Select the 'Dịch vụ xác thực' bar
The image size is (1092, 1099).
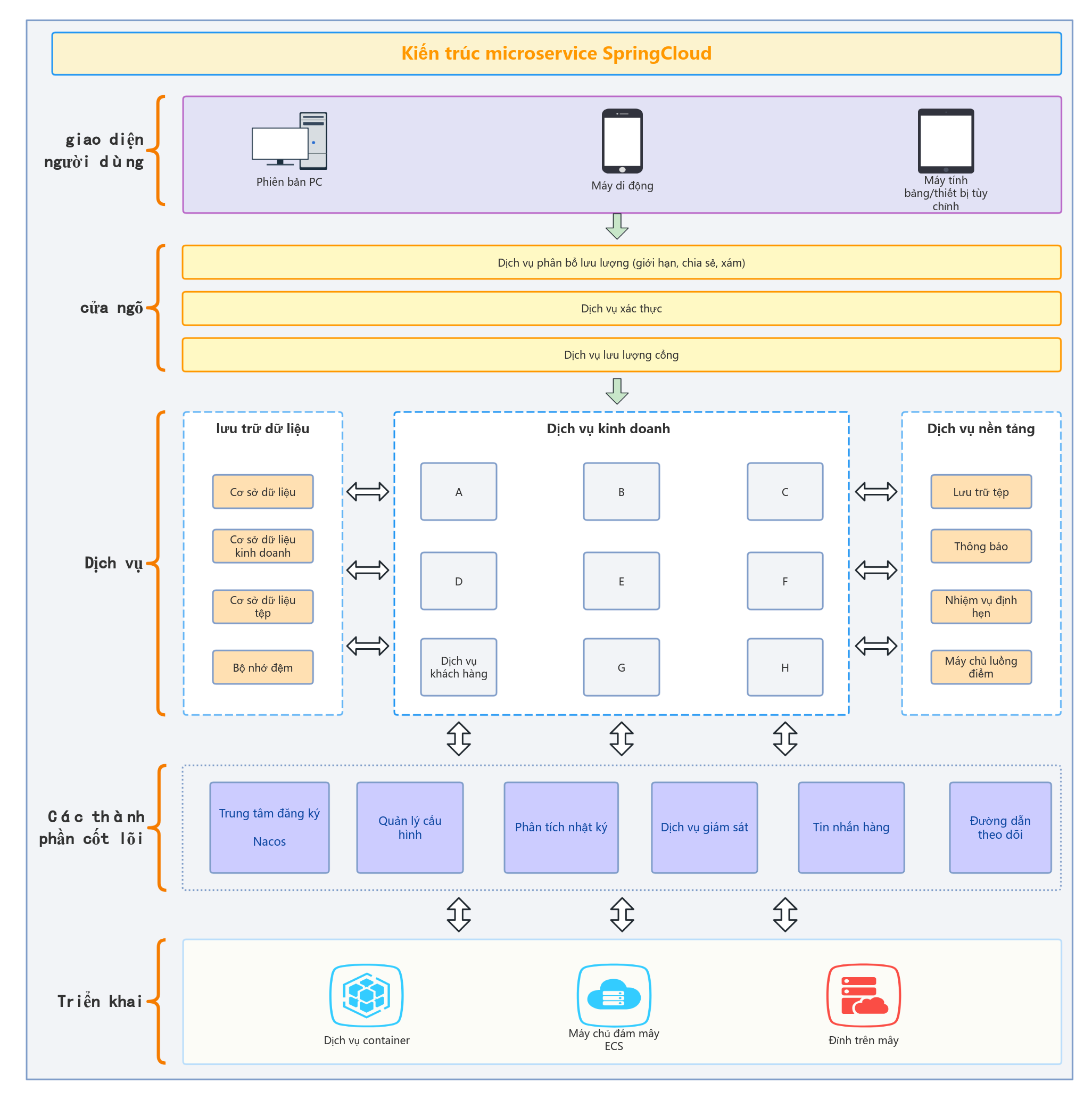pos(622,308)
